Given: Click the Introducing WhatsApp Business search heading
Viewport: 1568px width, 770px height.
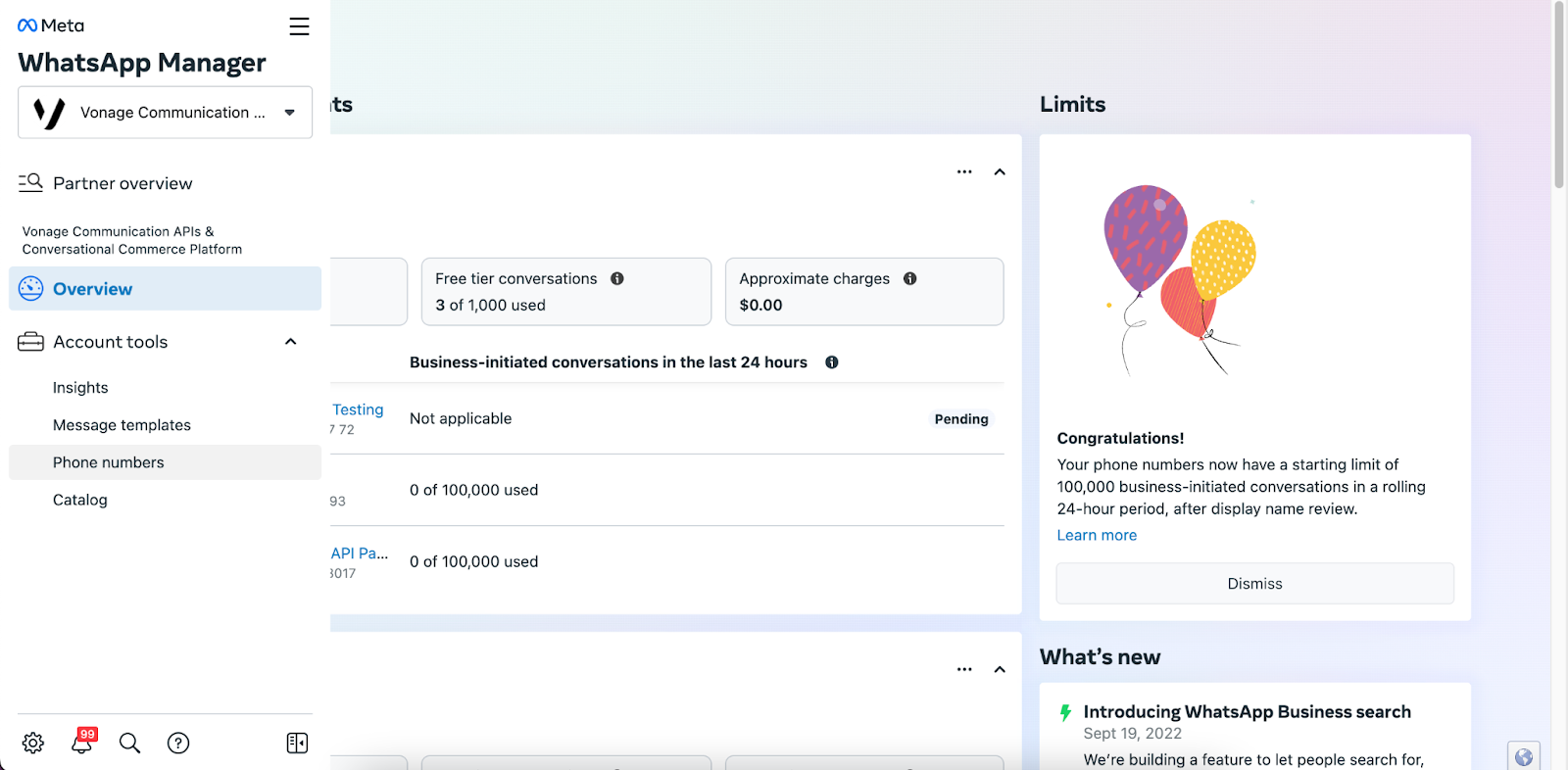Looking at the screenshot, I should 1247,712.
